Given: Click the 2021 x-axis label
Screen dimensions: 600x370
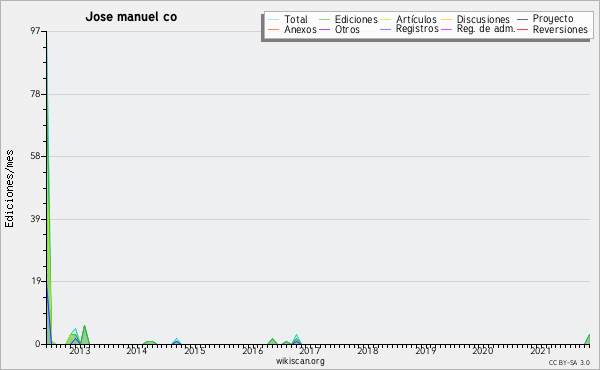Looking at the screenshot, I should tap(540, 351).
